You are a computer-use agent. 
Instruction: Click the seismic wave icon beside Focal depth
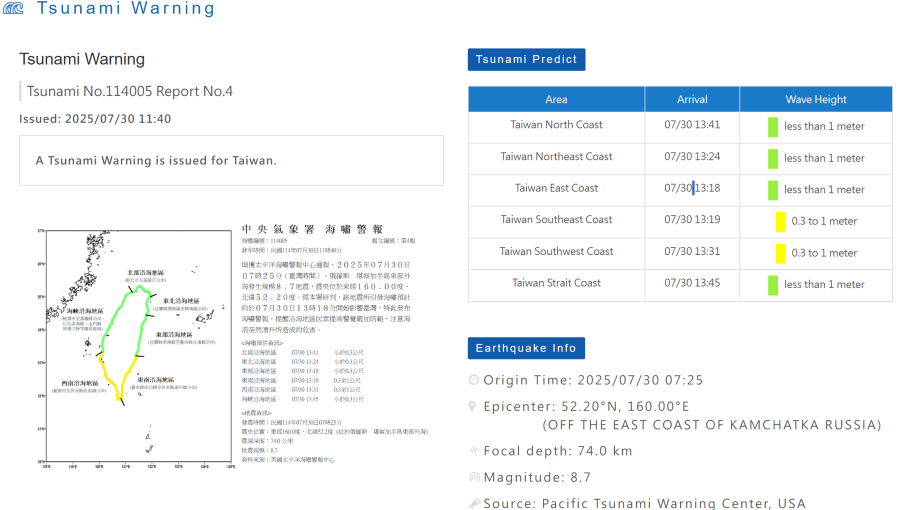pos(474,451)
